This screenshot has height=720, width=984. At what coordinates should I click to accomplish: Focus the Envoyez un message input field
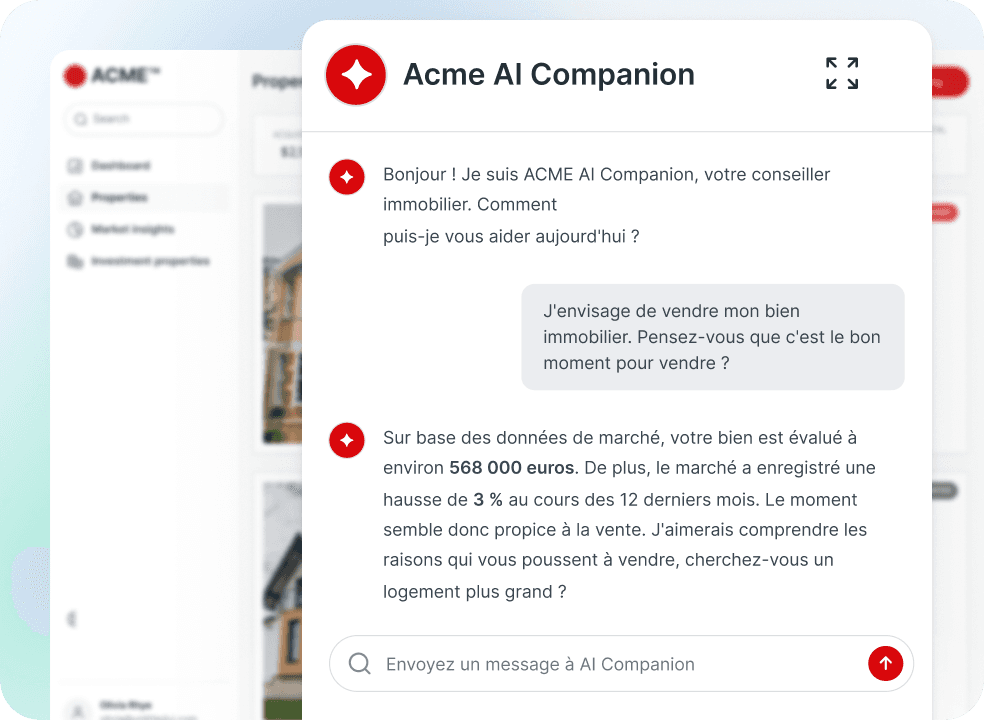(621, 664)
